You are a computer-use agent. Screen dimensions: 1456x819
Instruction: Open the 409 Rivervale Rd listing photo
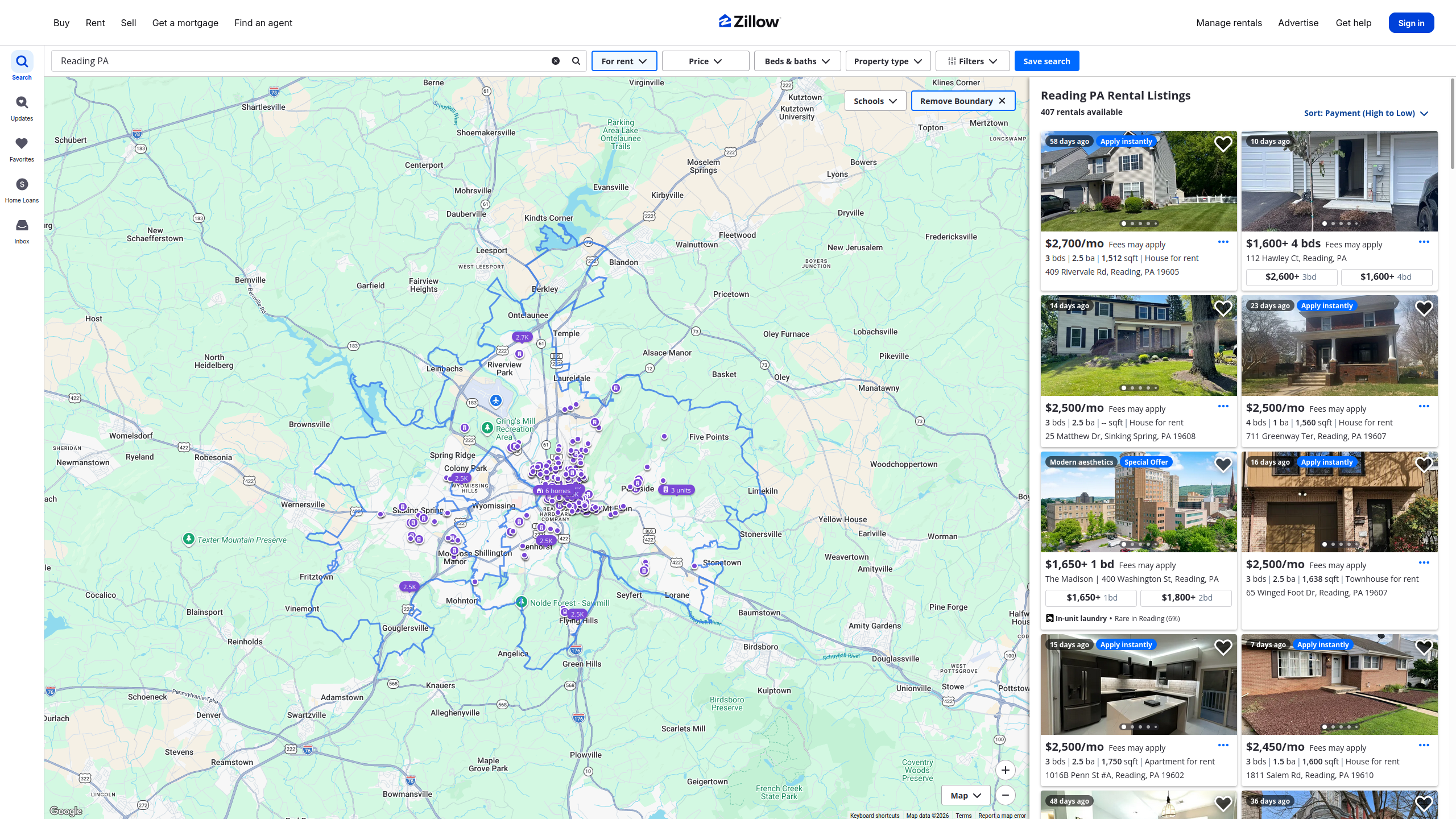[x=1139, y=181]
